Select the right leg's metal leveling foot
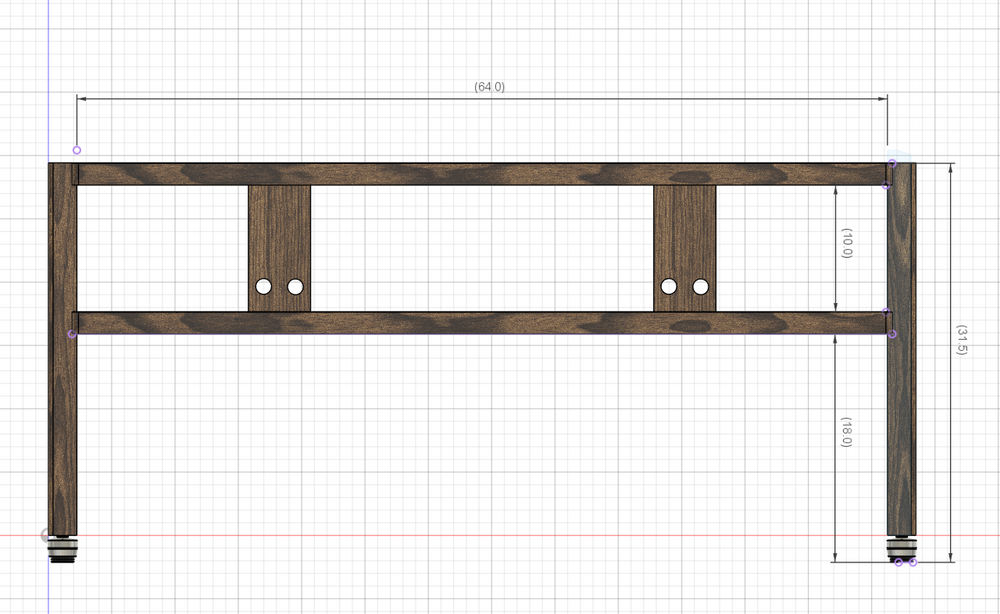This screenshot has width=1000, height=614. click(900, 549)
